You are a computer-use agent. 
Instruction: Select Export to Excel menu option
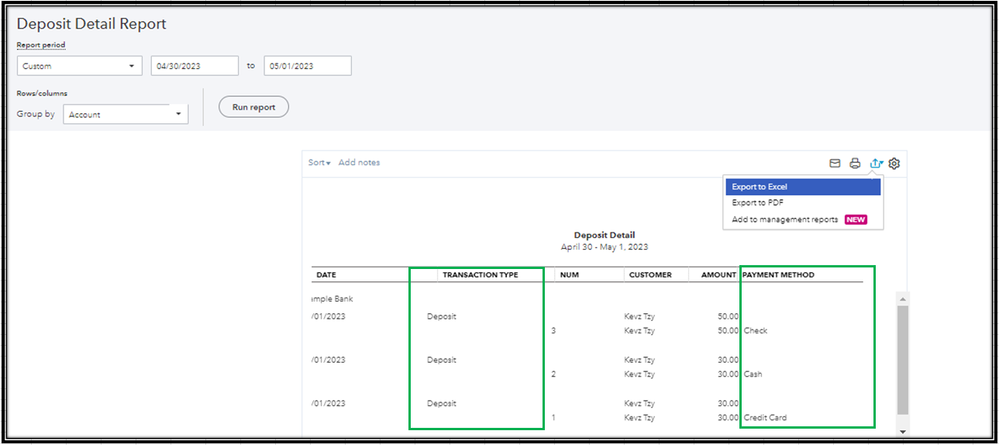[803, 187]
